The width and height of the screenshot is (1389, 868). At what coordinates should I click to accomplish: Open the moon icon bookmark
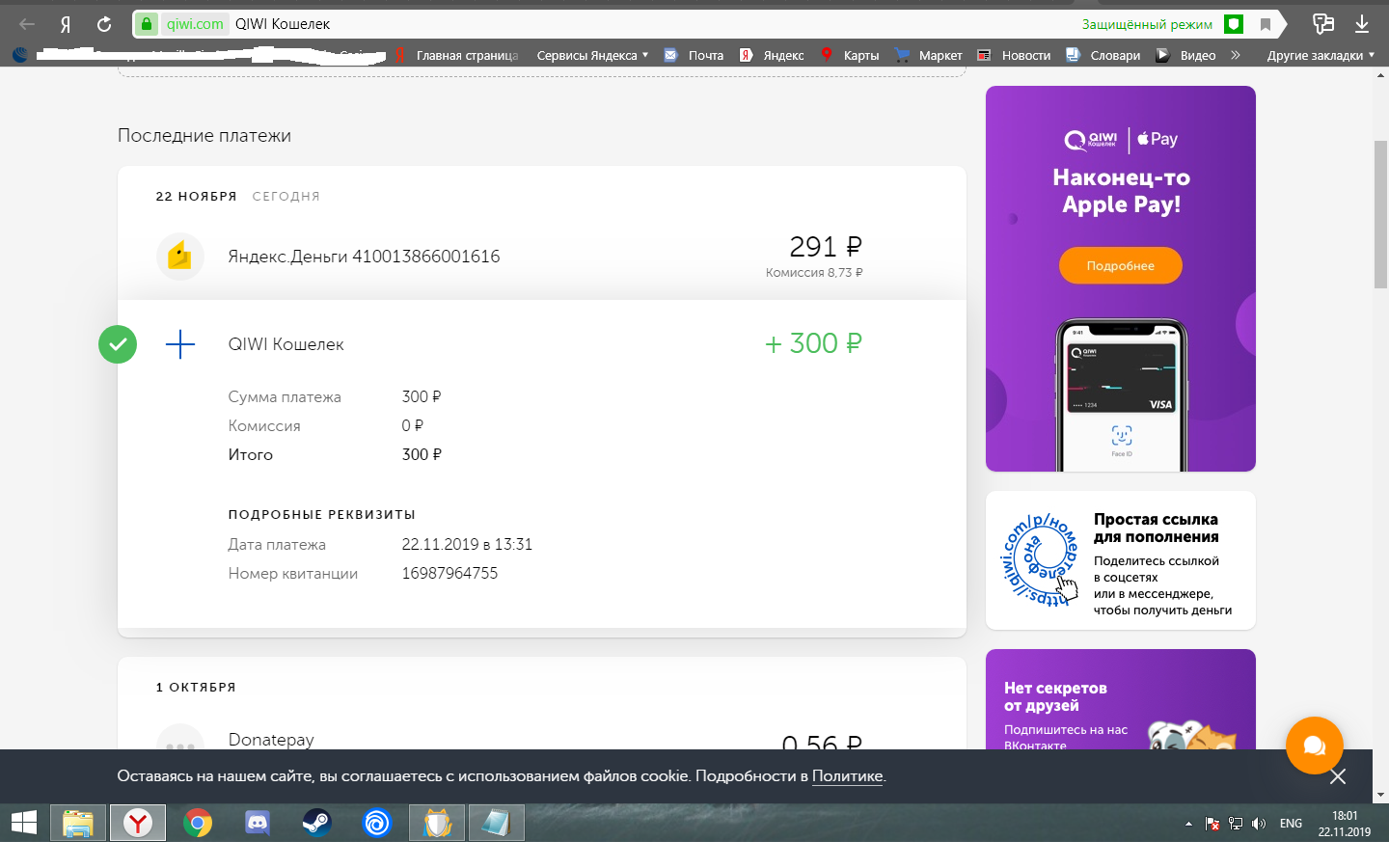point(19,55)
